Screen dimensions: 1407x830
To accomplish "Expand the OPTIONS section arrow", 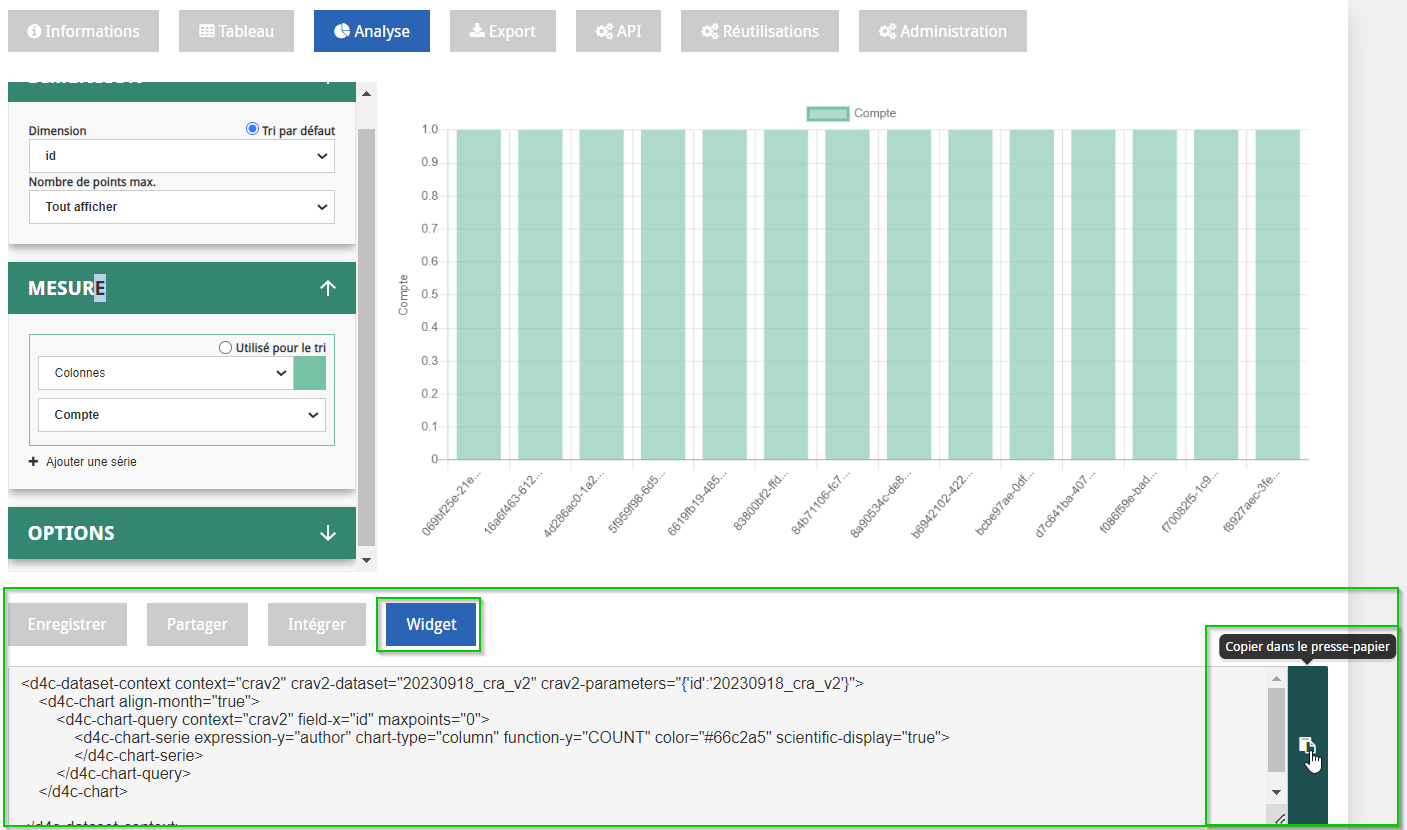I will [x=328, y=533].
